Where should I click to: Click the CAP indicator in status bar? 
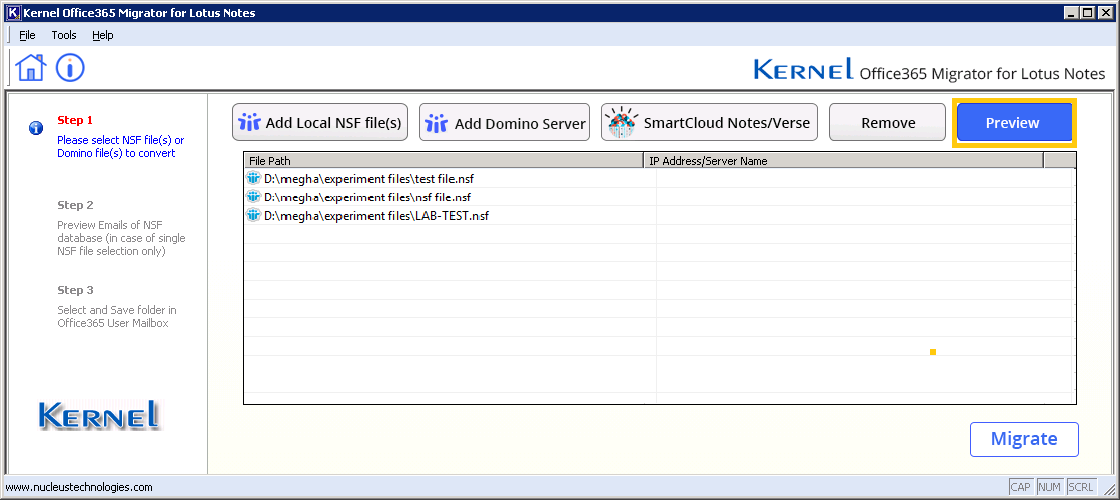click(1021, 487)
